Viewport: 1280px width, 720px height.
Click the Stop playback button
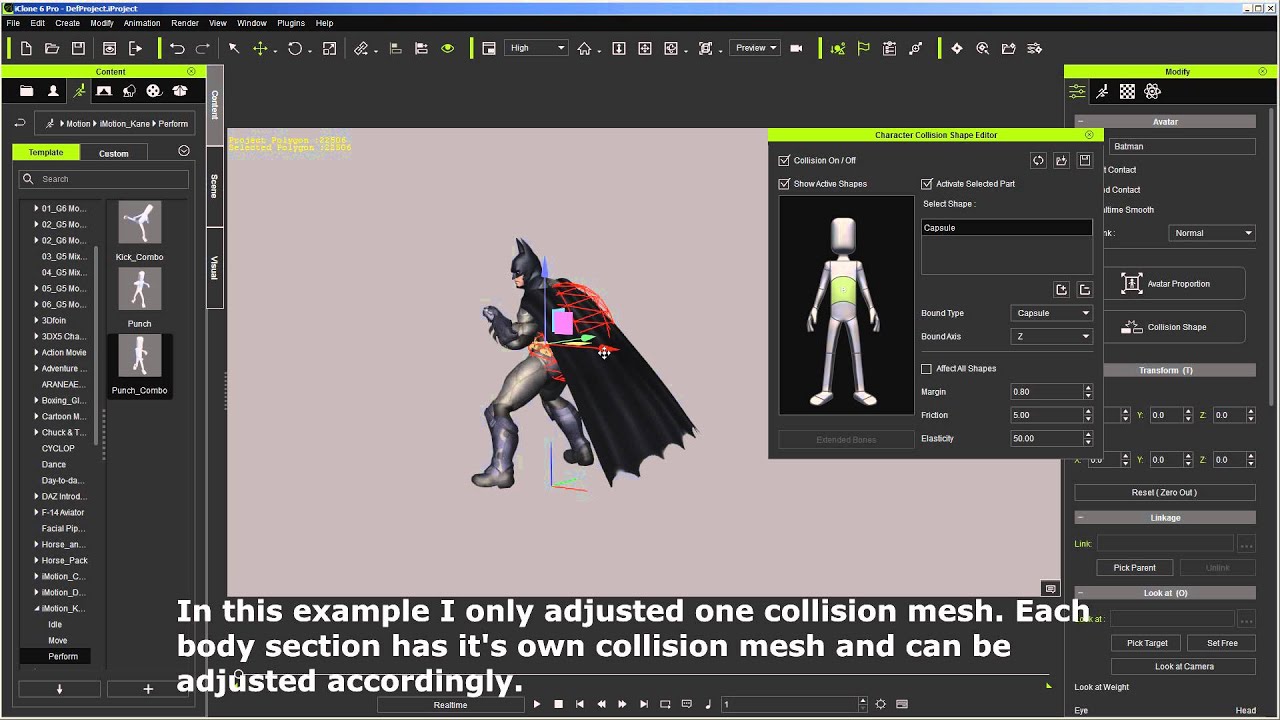(x=558, y=705)
